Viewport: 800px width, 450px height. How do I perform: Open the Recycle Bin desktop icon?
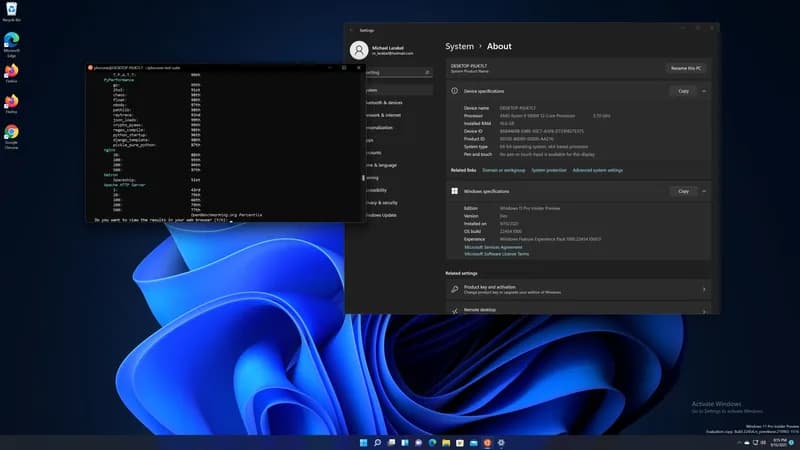(x=11, y=12)
